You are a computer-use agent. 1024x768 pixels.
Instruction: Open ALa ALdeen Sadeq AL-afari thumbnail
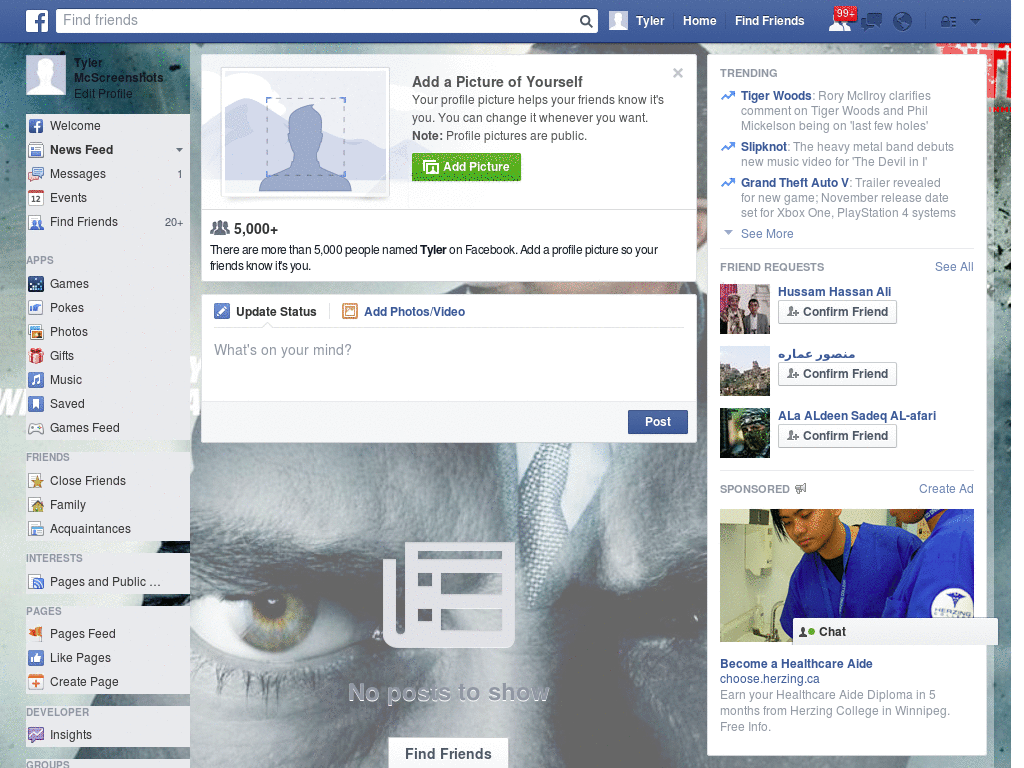(744, 433)
